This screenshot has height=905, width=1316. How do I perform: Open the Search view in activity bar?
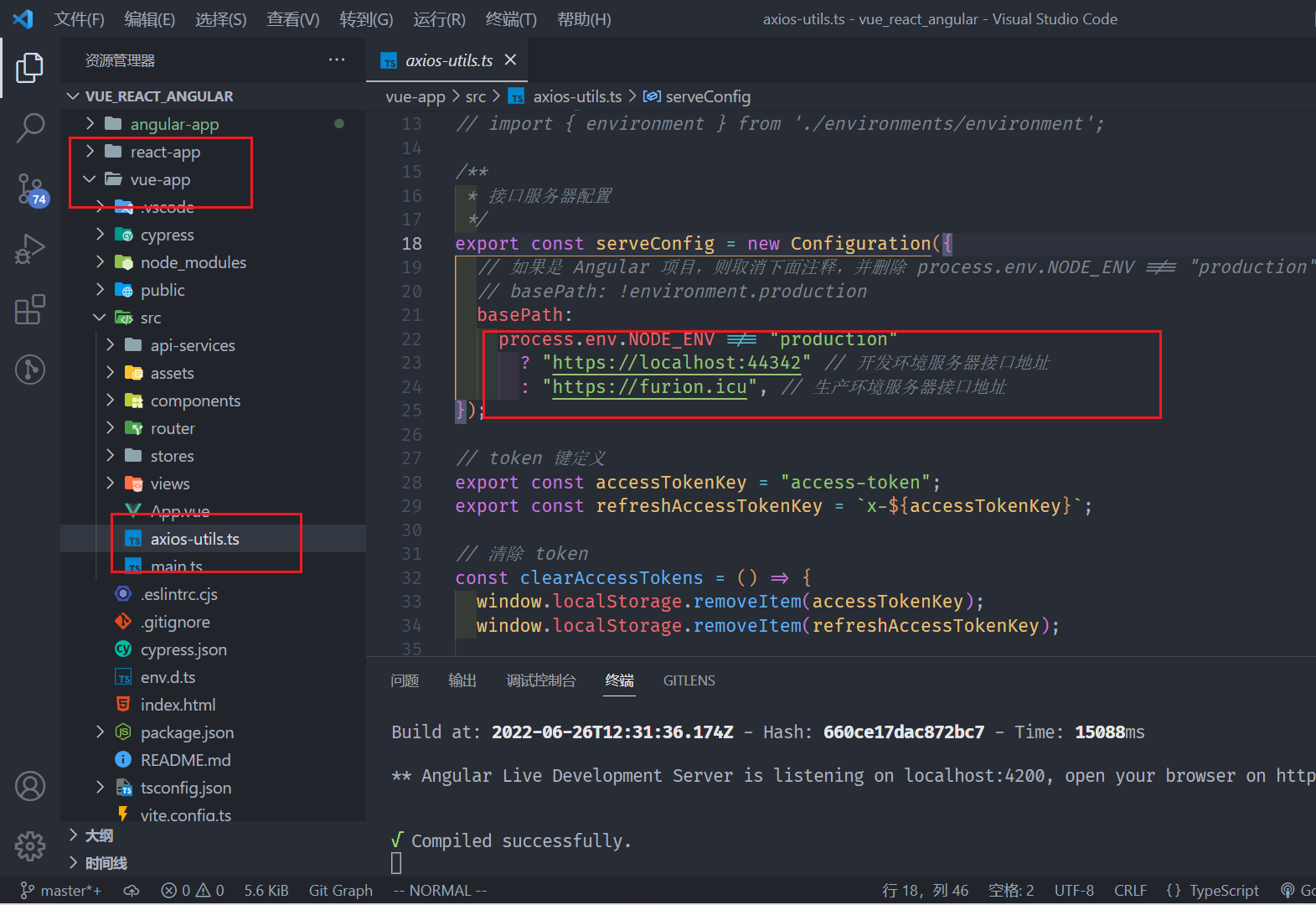(30, 128)
